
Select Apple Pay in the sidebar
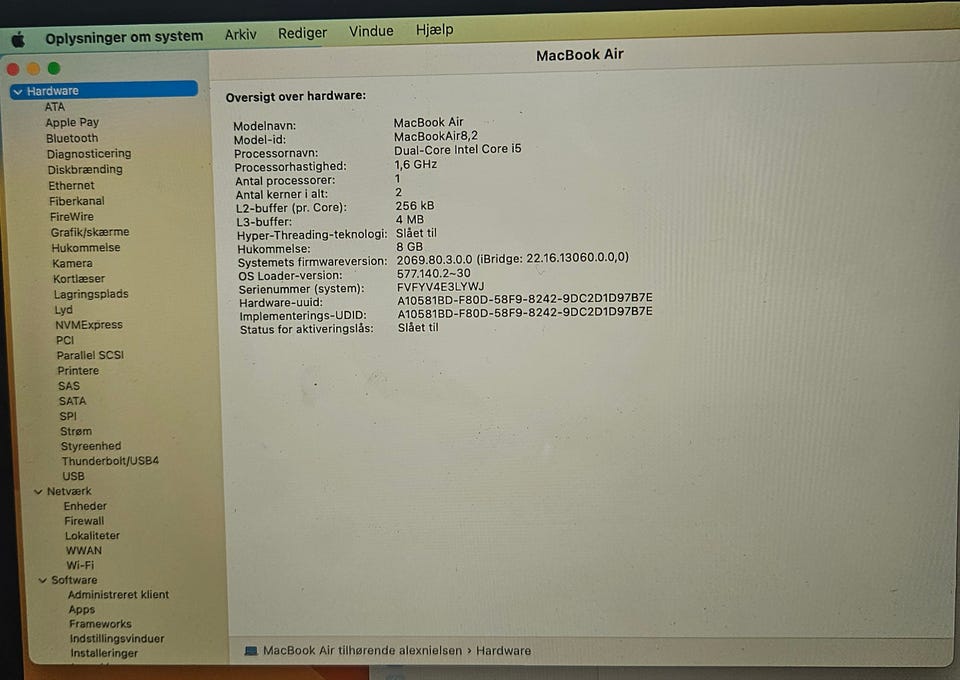tap(72, 122)
